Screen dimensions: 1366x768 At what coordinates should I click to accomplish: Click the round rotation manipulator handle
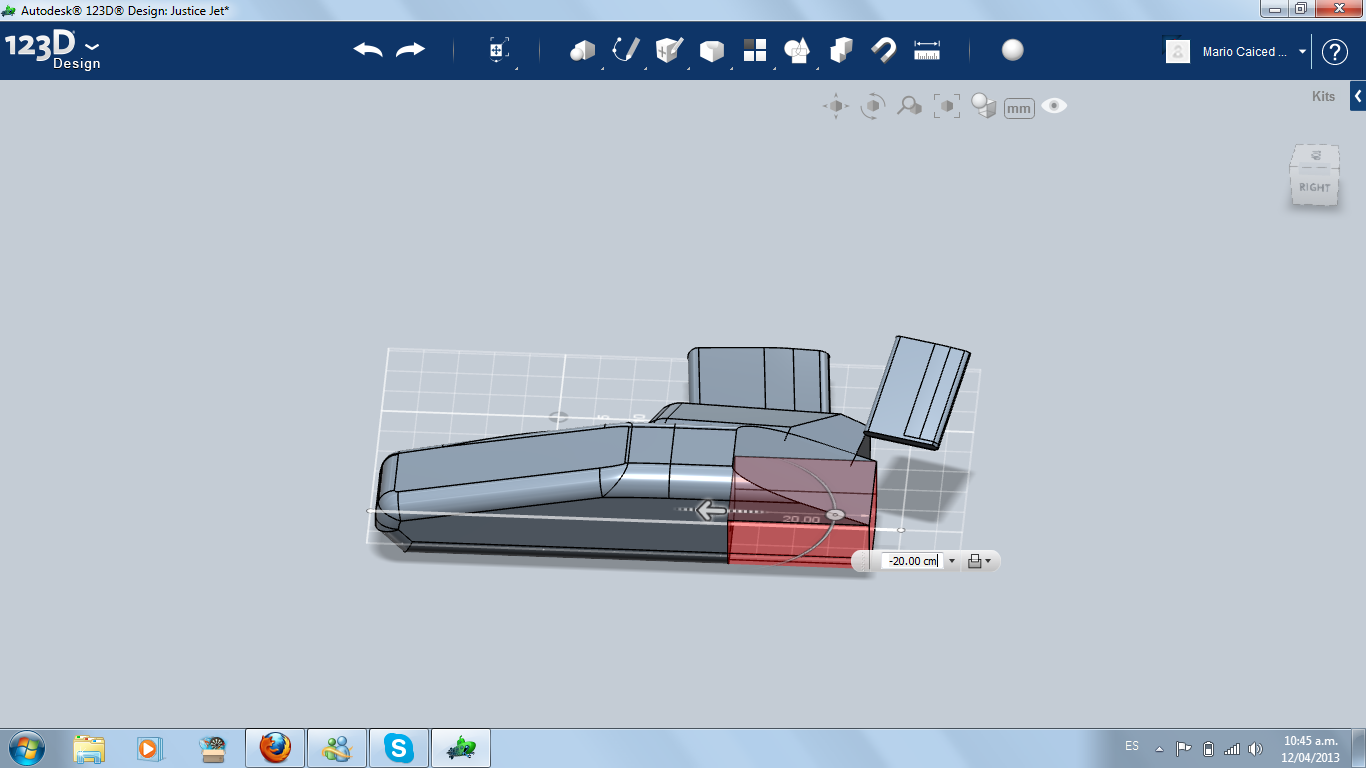[836, 515]
